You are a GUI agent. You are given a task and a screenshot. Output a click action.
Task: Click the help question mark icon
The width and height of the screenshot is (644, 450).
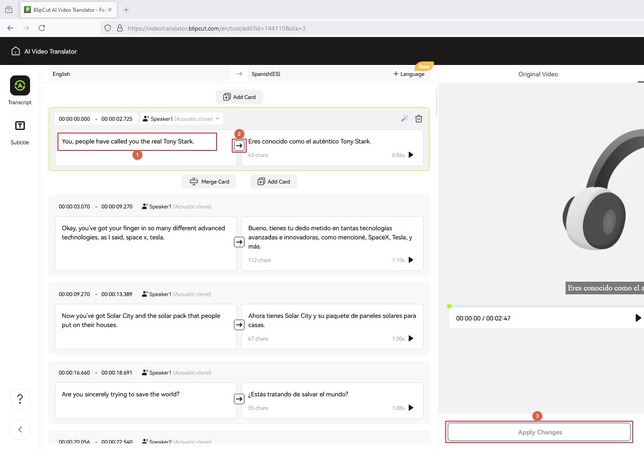pos(20,399)
